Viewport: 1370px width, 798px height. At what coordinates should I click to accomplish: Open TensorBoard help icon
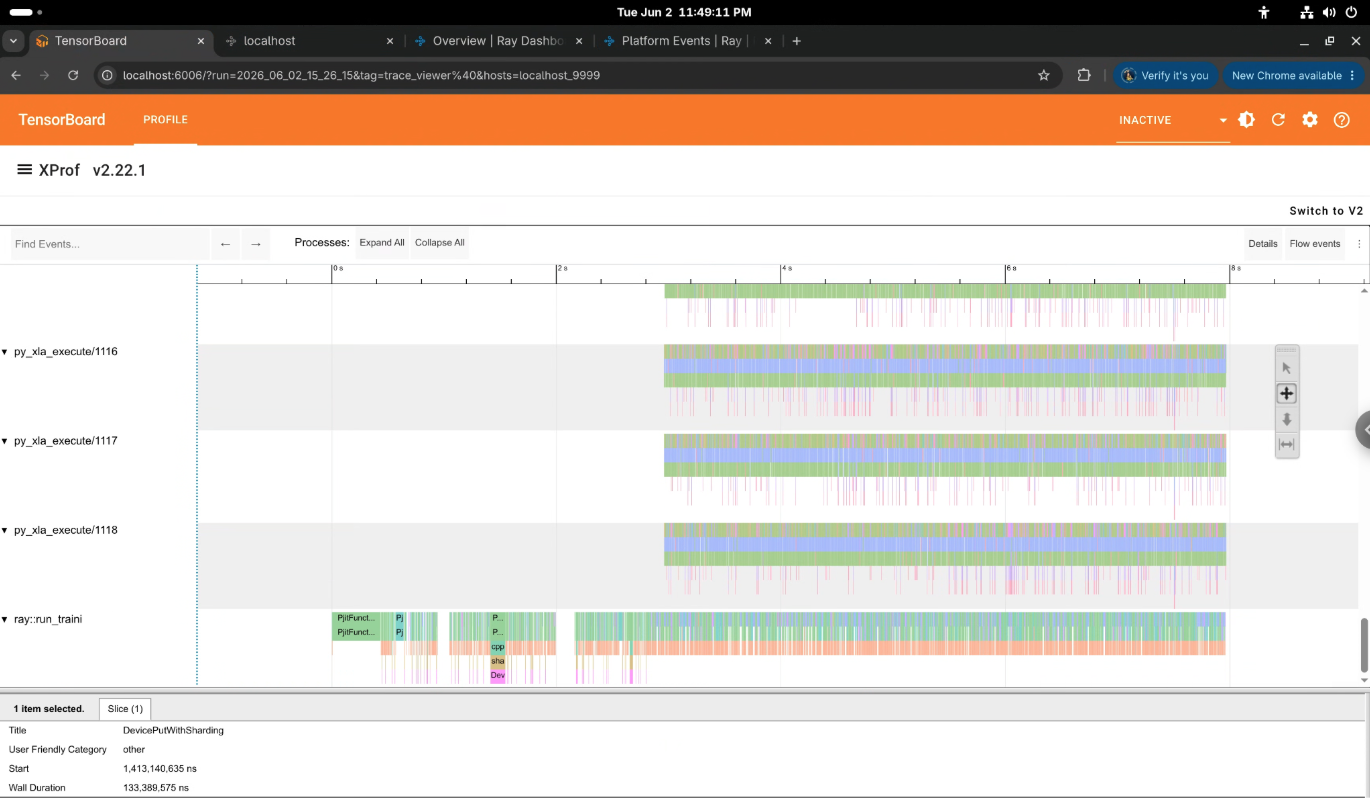[x=1342, y=120]
